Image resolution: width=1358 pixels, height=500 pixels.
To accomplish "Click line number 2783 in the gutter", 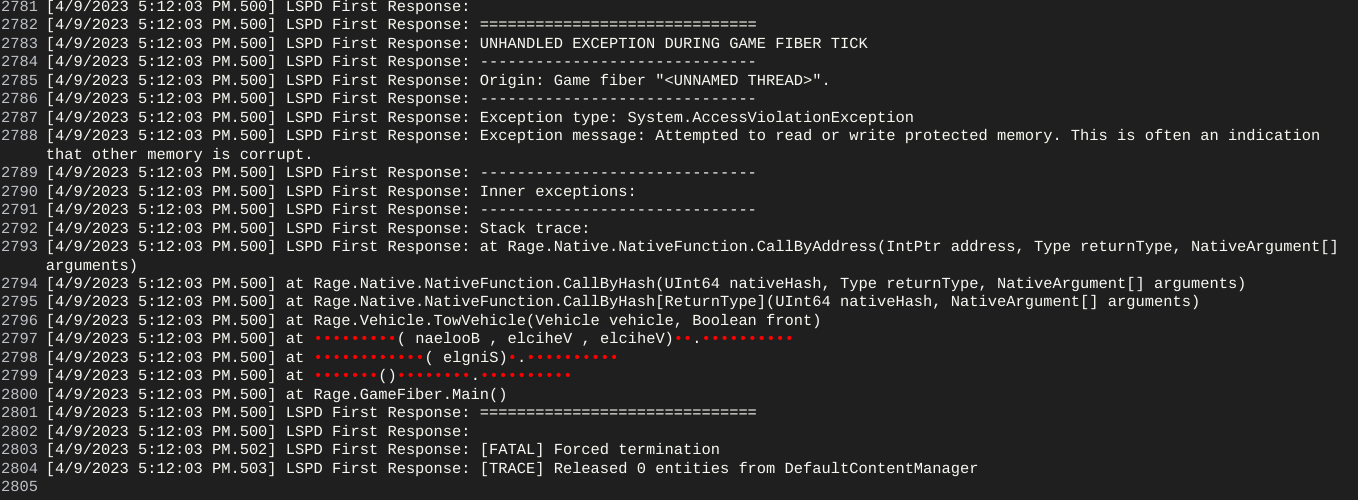I will coord(20,43).
